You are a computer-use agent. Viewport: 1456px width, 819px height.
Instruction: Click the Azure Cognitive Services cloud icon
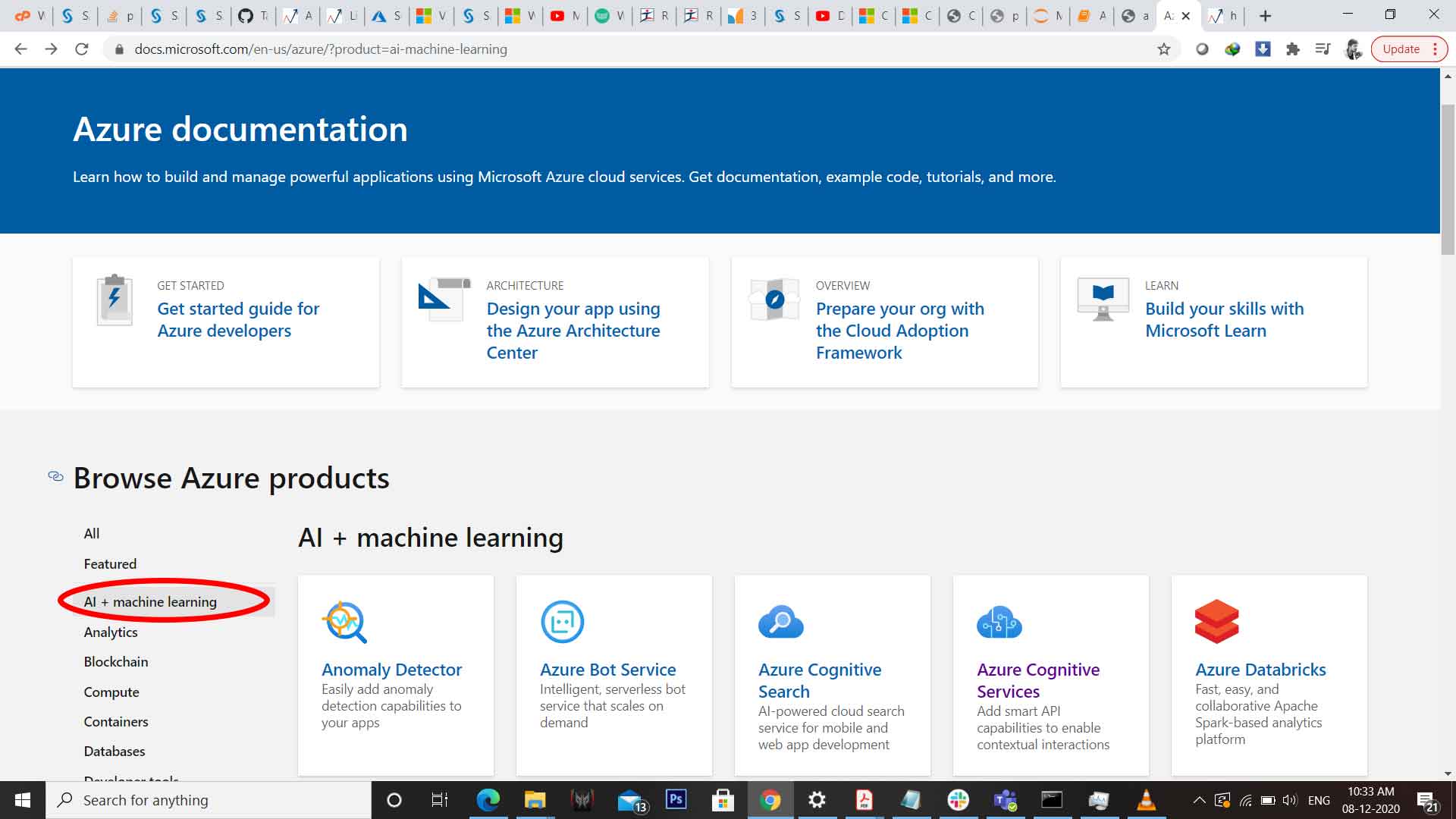[999, 622]
